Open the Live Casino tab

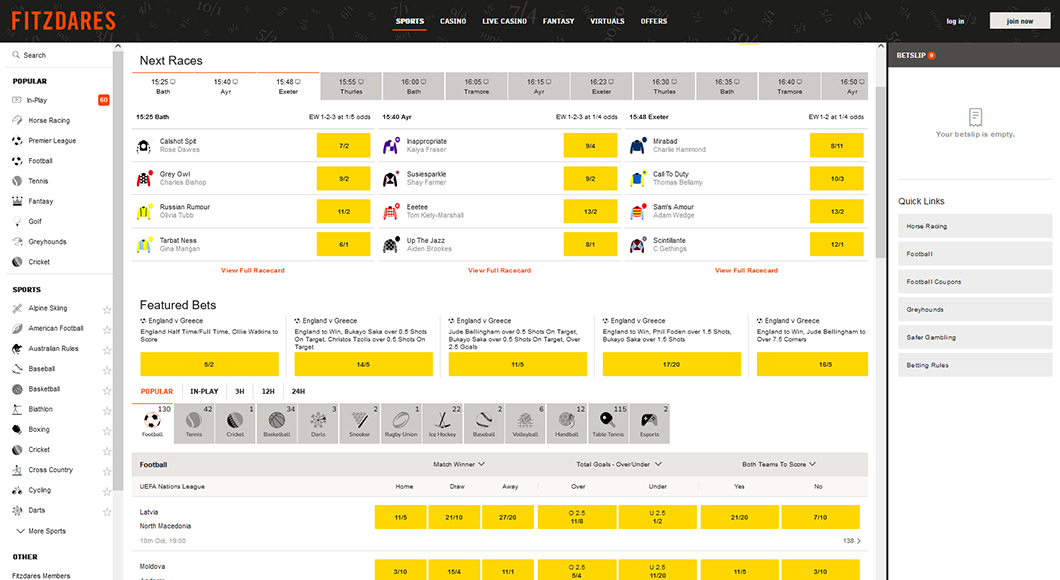[x=504, y=21]
